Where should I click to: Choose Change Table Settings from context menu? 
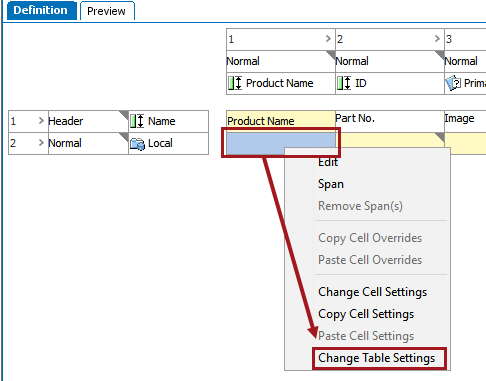377,358
